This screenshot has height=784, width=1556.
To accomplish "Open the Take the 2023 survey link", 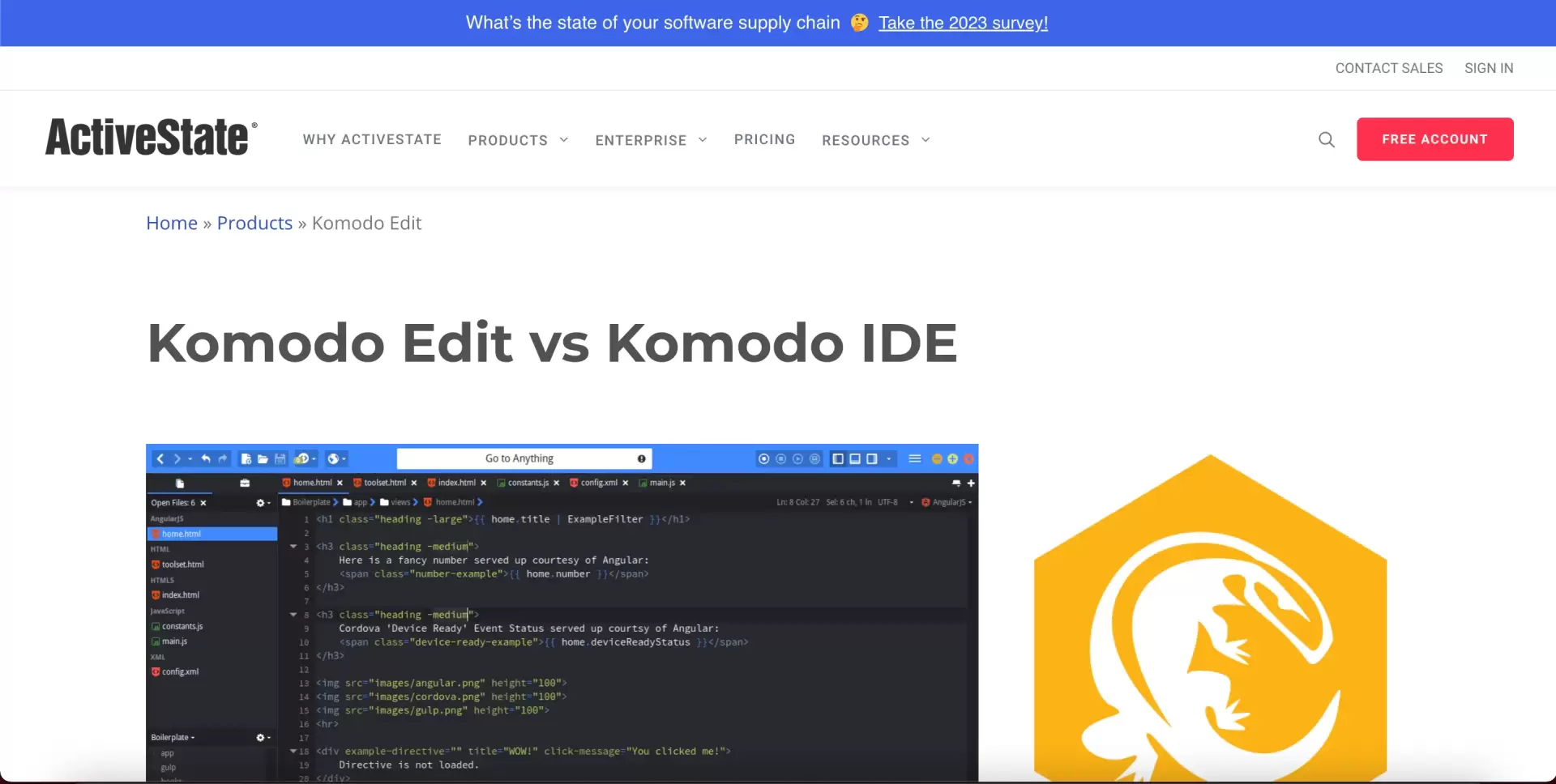I will [963, 23].
